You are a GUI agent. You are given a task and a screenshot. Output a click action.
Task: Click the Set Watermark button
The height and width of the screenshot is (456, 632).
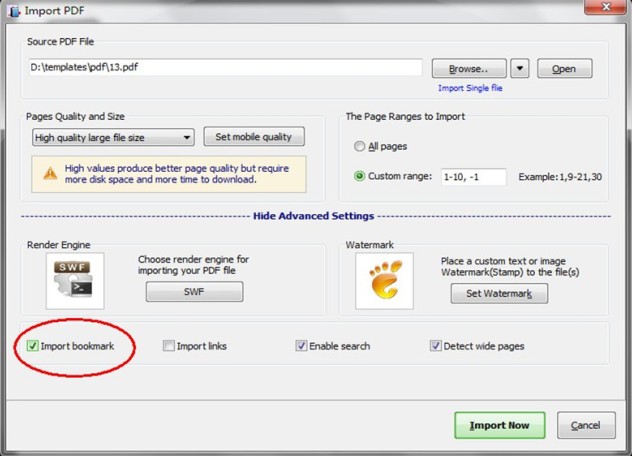[x=499, y=293]
